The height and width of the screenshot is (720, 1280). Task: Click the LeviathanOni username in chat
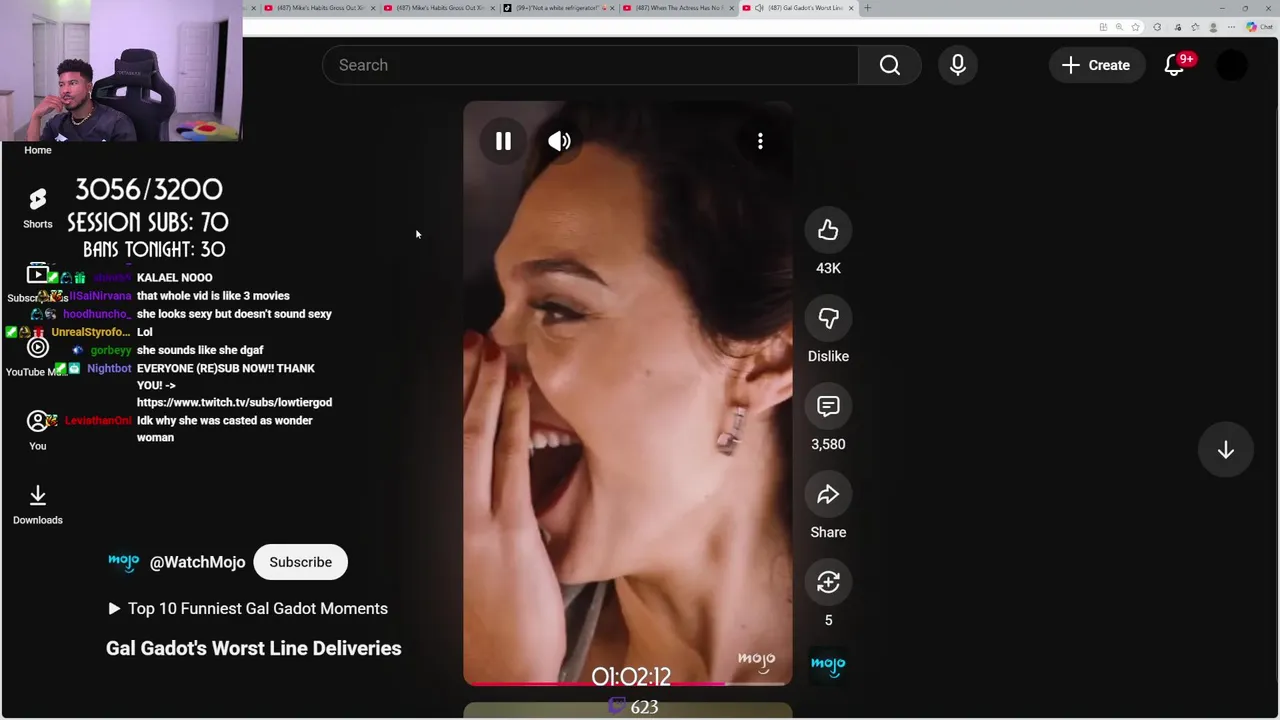(98, 421)
